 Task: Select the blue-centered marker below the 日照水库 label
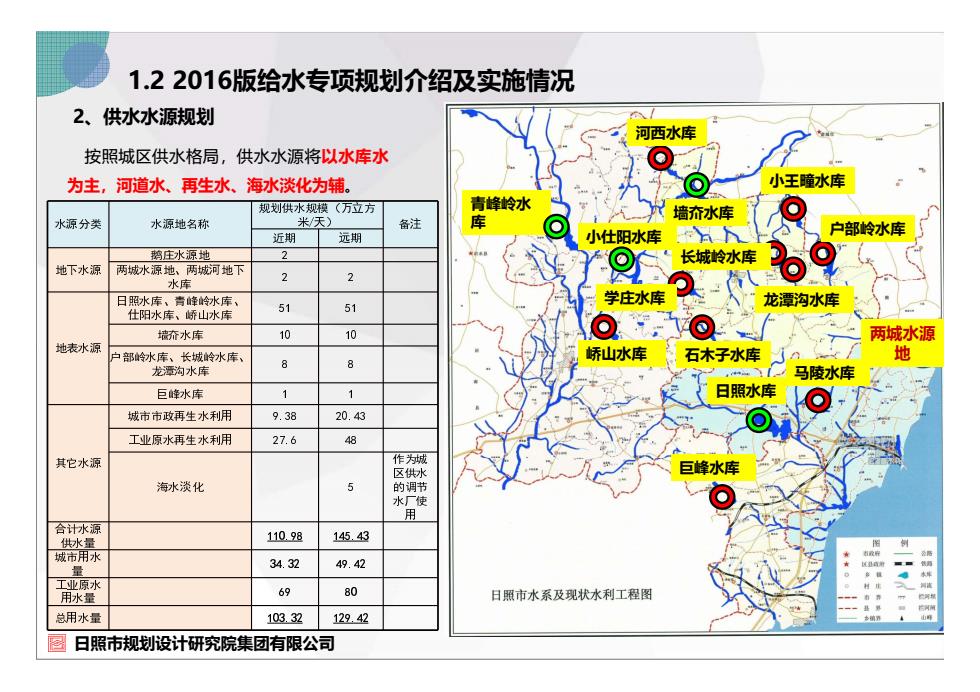(759, 420)
